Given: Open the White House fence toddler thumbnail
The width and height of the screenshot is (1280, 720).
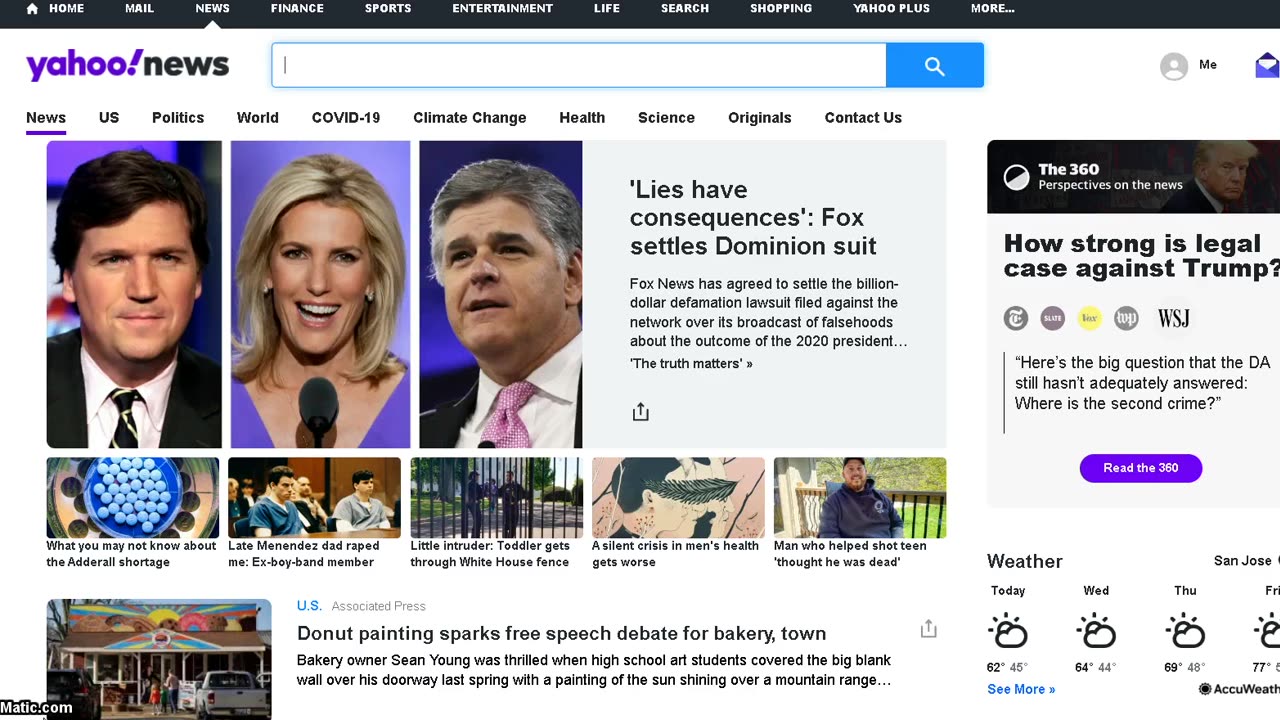Looking at the screenshot, I should pyautogui.click(x=496, y=498).
